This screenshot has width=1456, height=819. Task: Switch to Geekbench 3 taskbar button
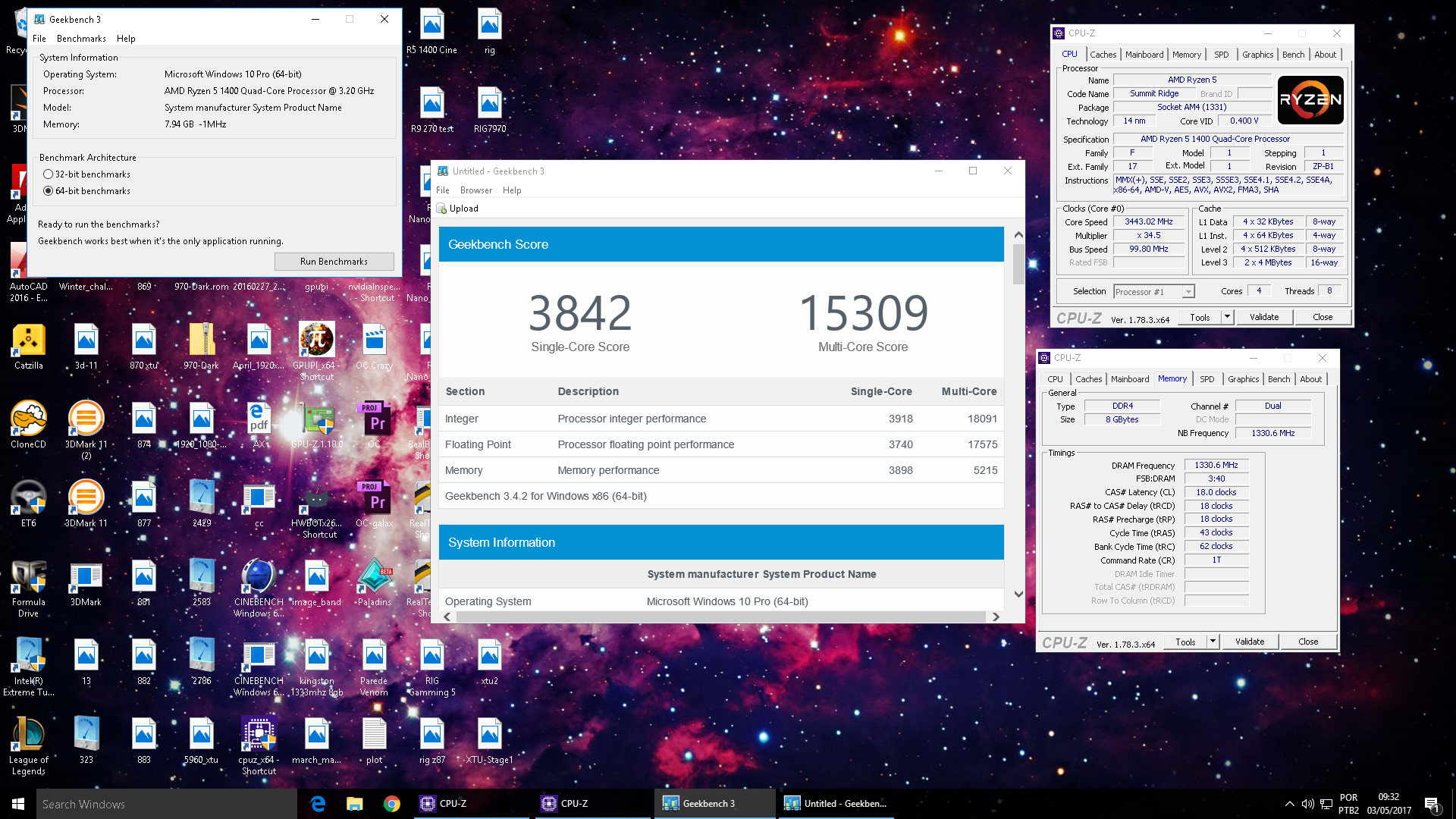[714, 804]
